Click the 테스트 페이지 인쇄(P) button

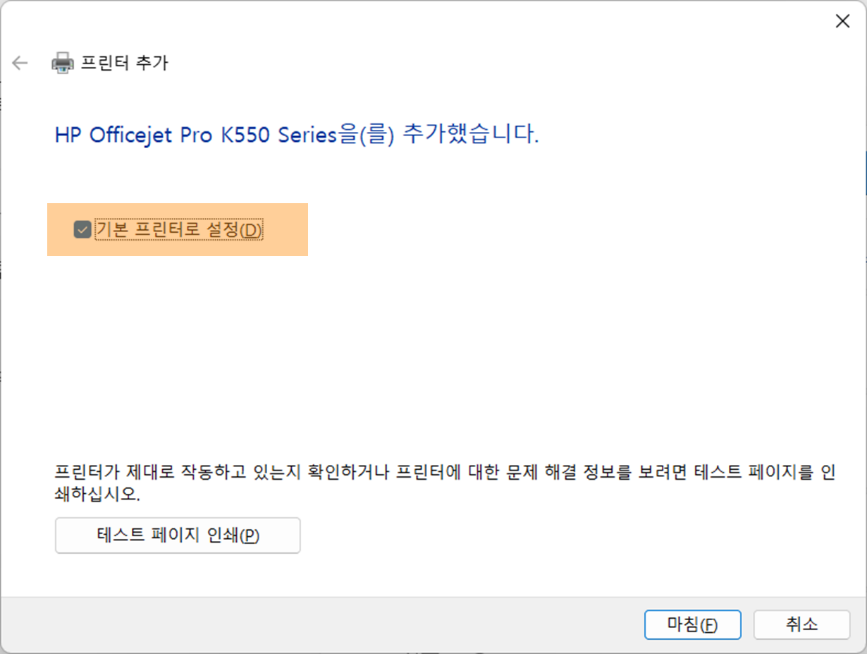[177, 535]
